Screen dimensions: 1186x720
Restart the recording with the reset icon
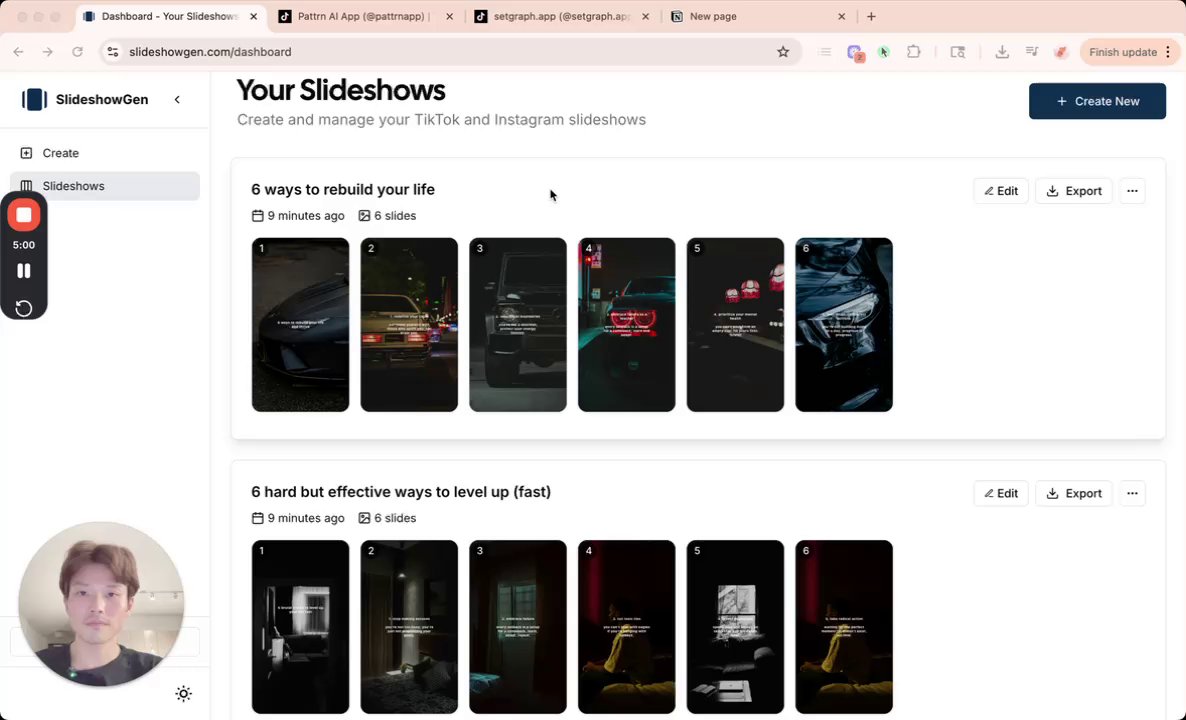click(x=24, y=308)
